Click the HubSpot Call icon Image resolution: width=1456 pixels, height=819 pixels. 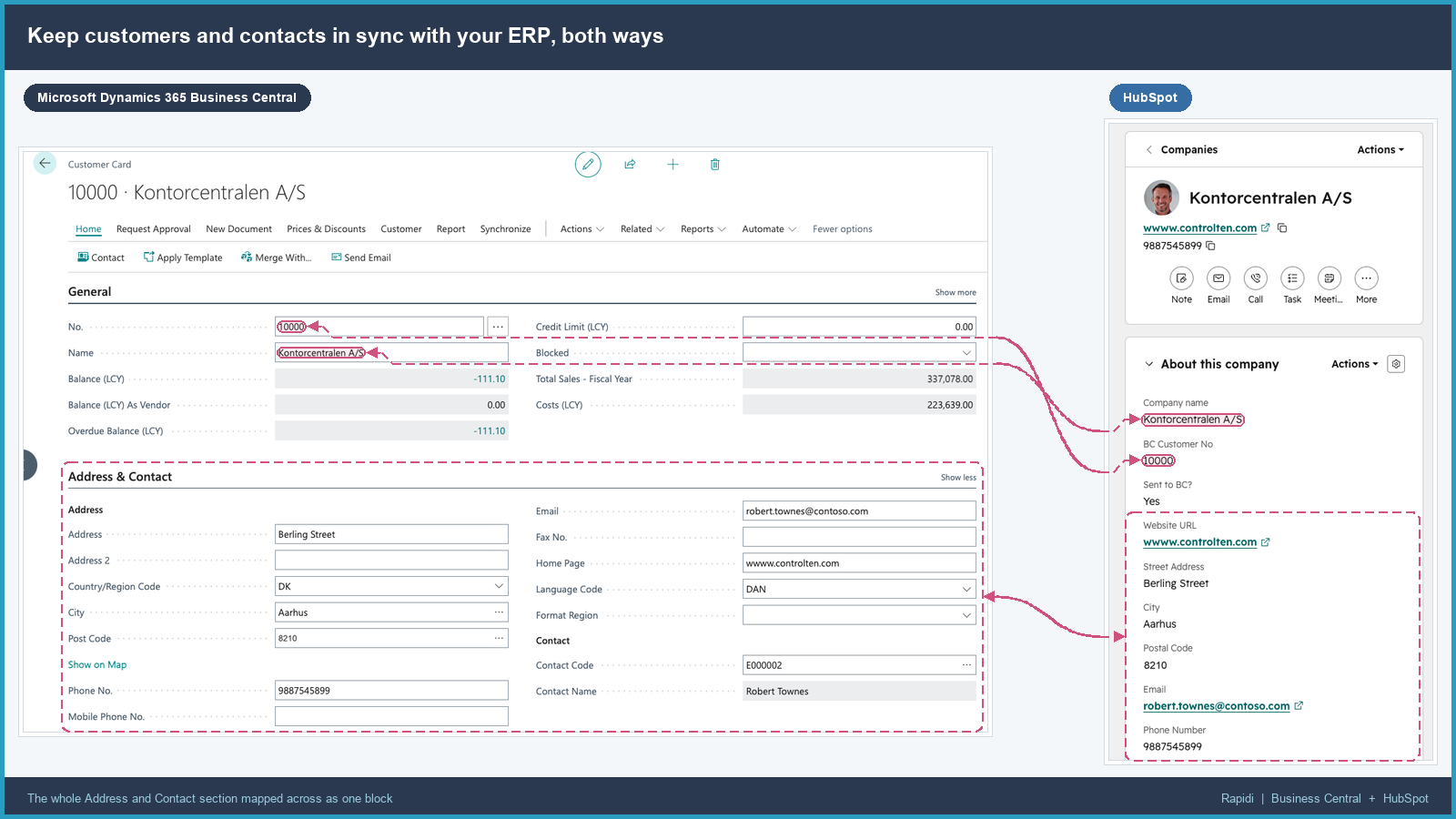coord(1256,278)
